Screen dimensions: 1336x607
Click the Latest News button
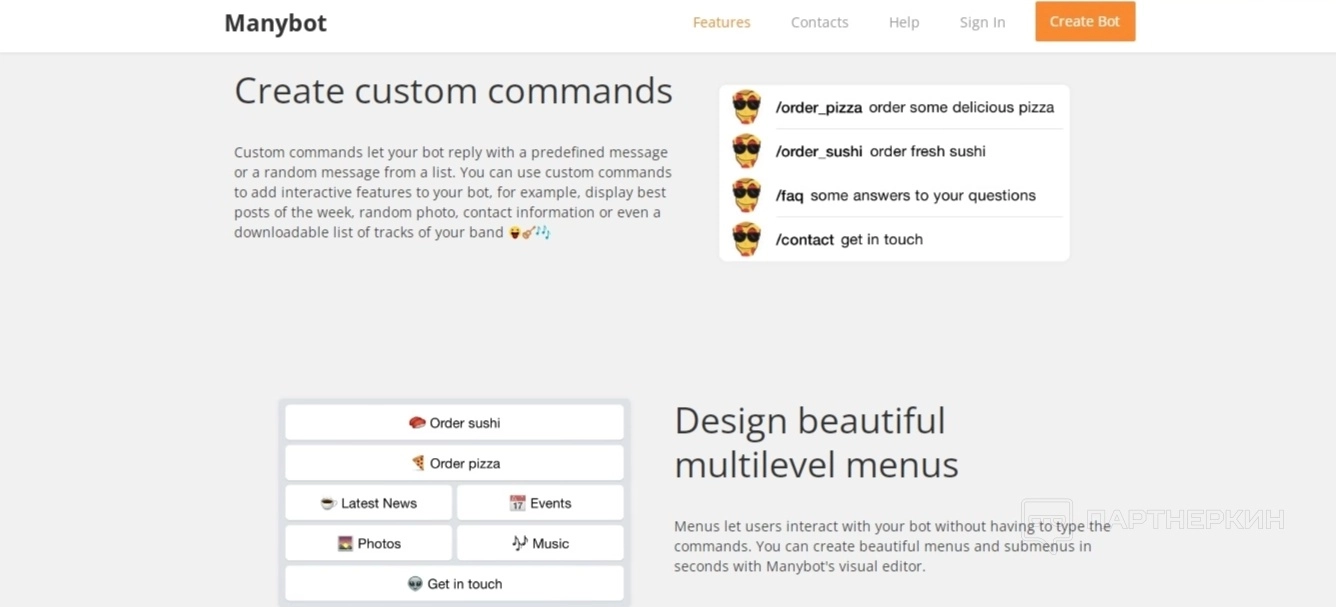pyautogui.click(x=368, y=503)
